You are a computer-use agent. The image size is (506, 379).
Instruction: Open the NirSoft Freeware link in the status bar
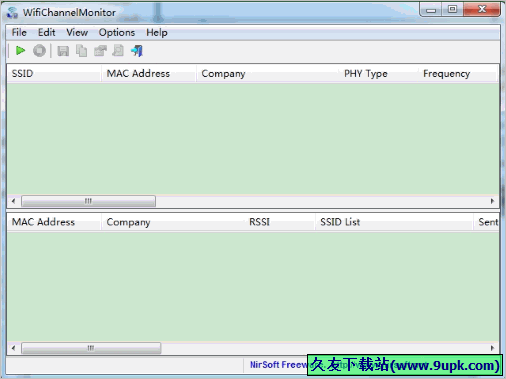[278, 365]
